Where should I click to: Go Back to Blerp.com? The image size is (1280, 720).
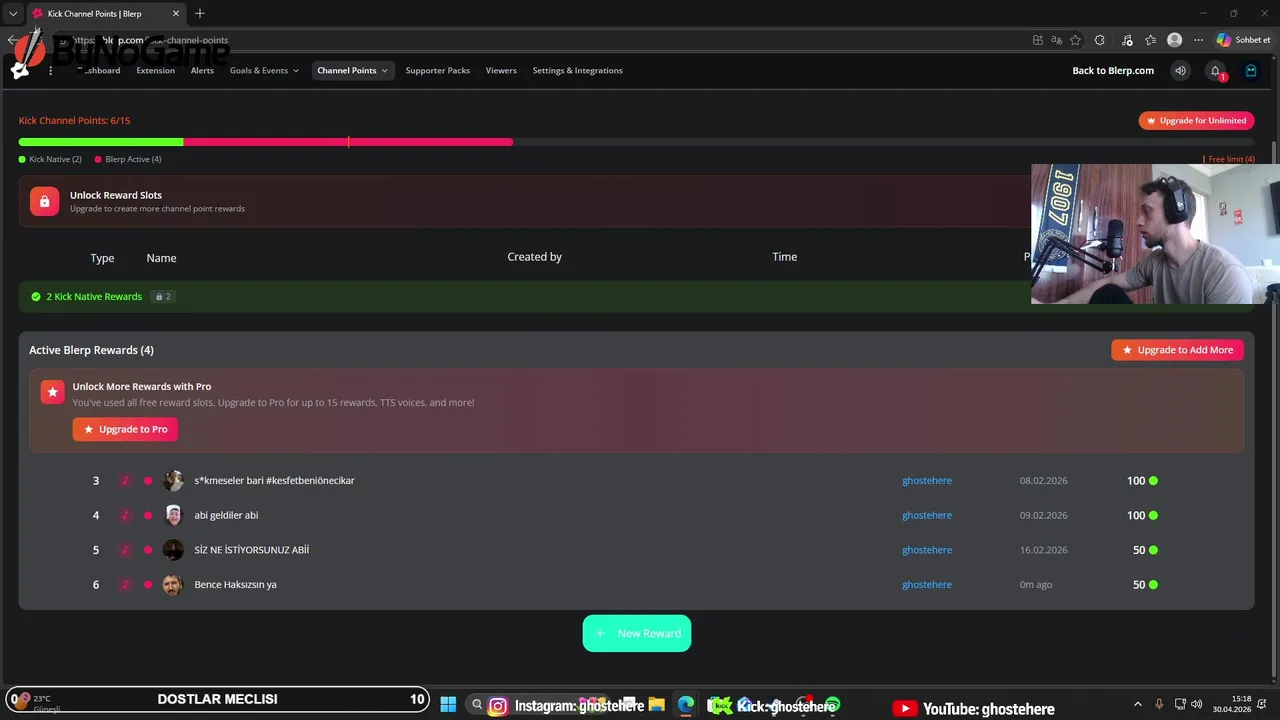(x=1113, y=71)
